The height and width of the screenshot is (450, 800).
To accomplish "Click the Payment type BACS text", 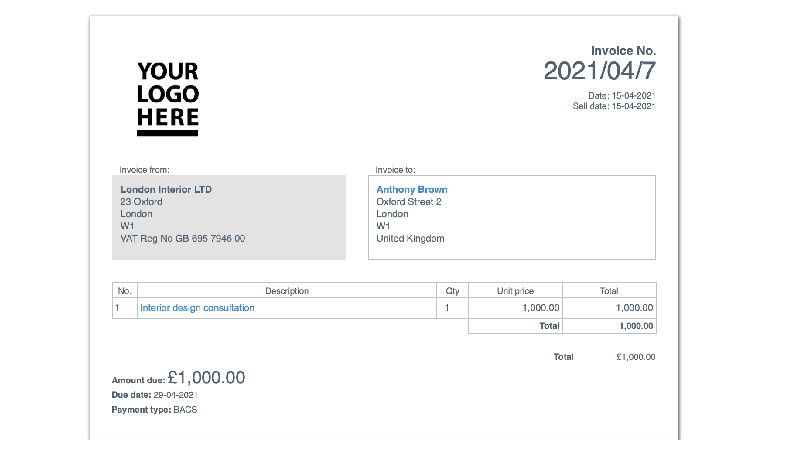I will pyautogui.click(x=154, y=410).
